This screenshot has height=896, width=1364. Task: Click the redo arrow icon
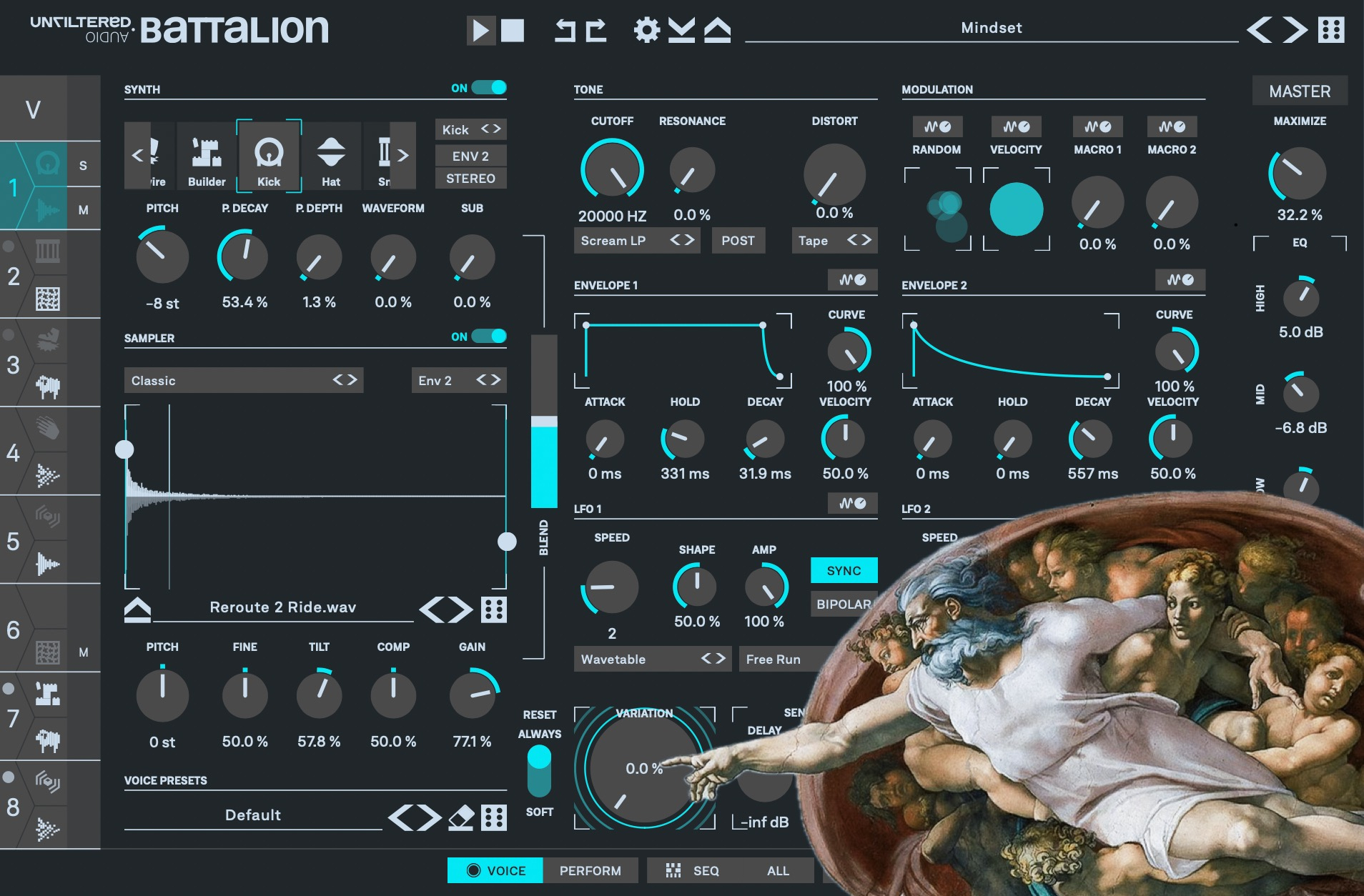(596, 30)
